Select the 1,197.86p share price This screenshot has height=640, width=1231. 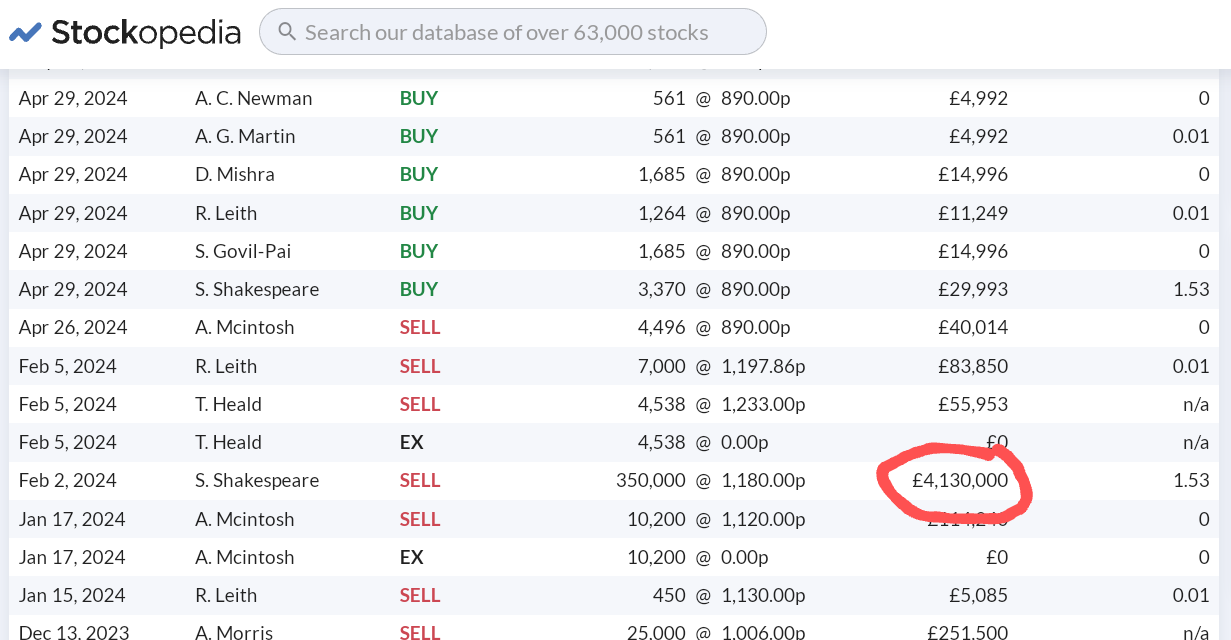point(763,366)
